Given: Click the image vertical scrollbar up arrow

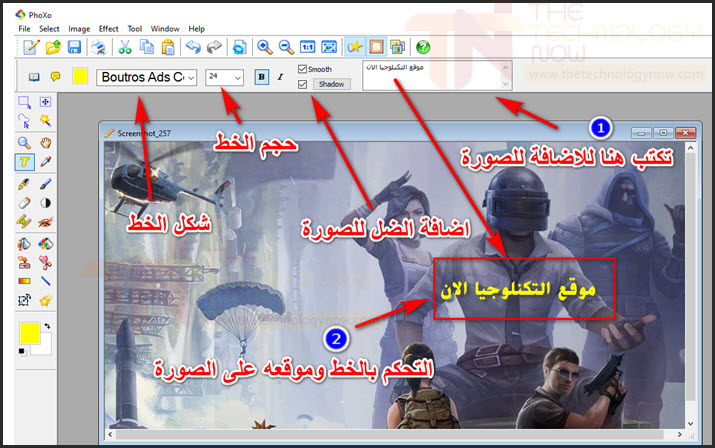Looking at the screenshot, I should (x=690, y=148).
